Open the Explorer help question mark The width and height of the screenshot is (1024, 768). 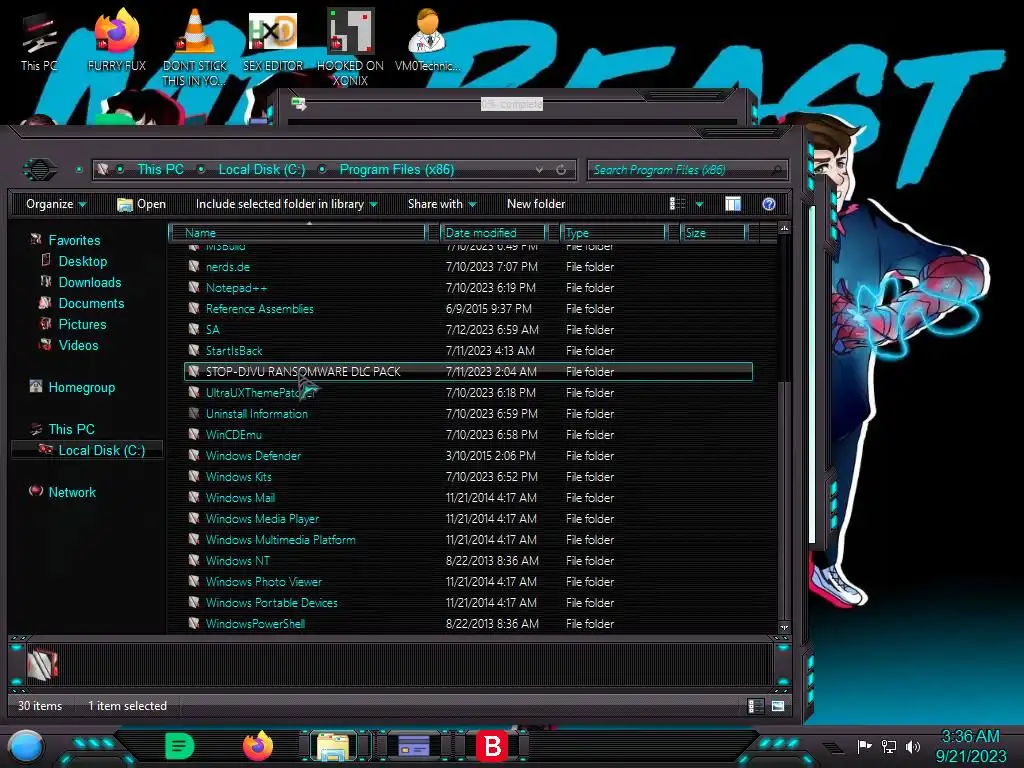tap(769, 204)
